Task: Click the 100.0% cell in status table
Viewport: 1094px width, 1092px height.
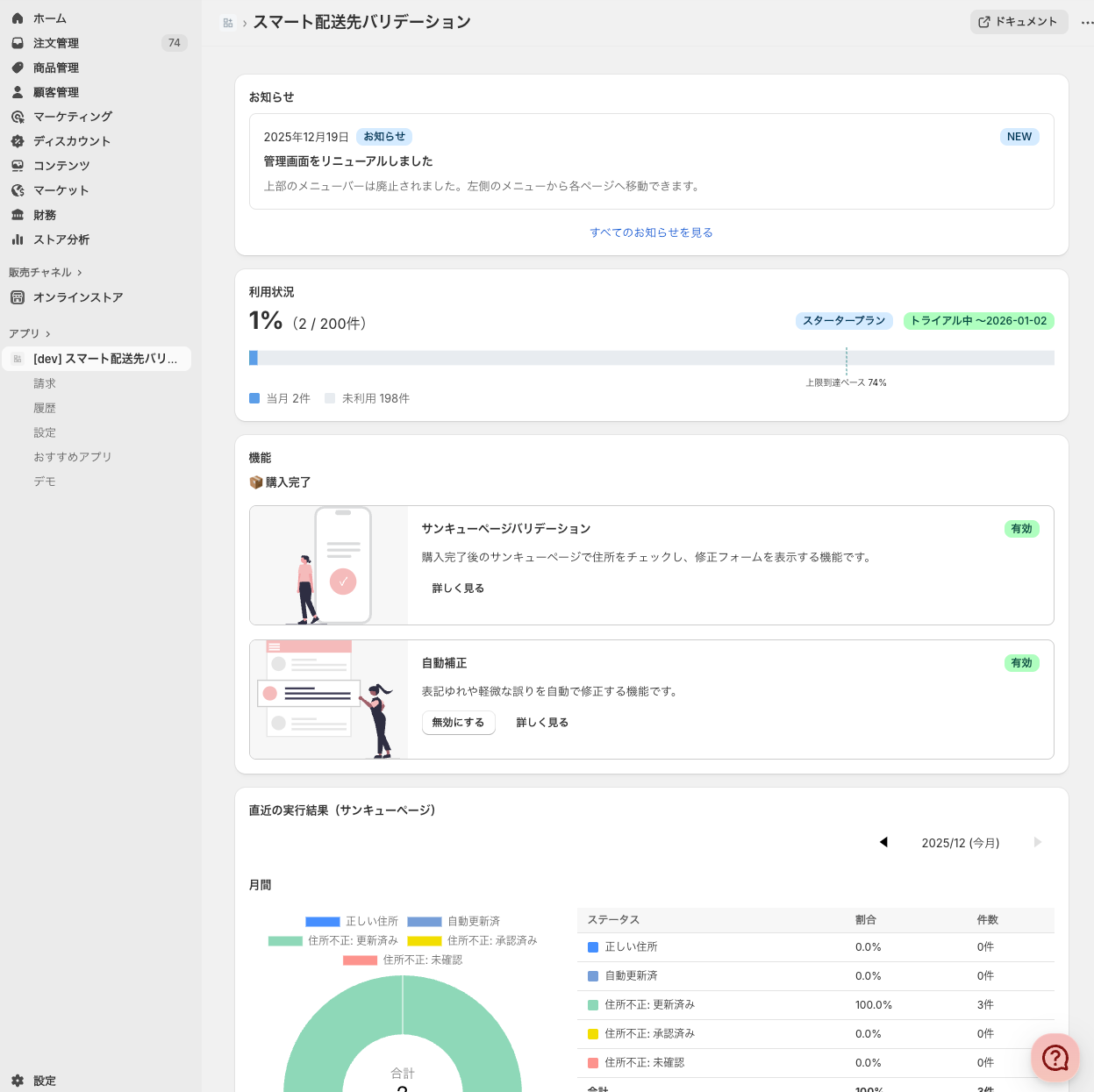Action: pos(874,1005)
